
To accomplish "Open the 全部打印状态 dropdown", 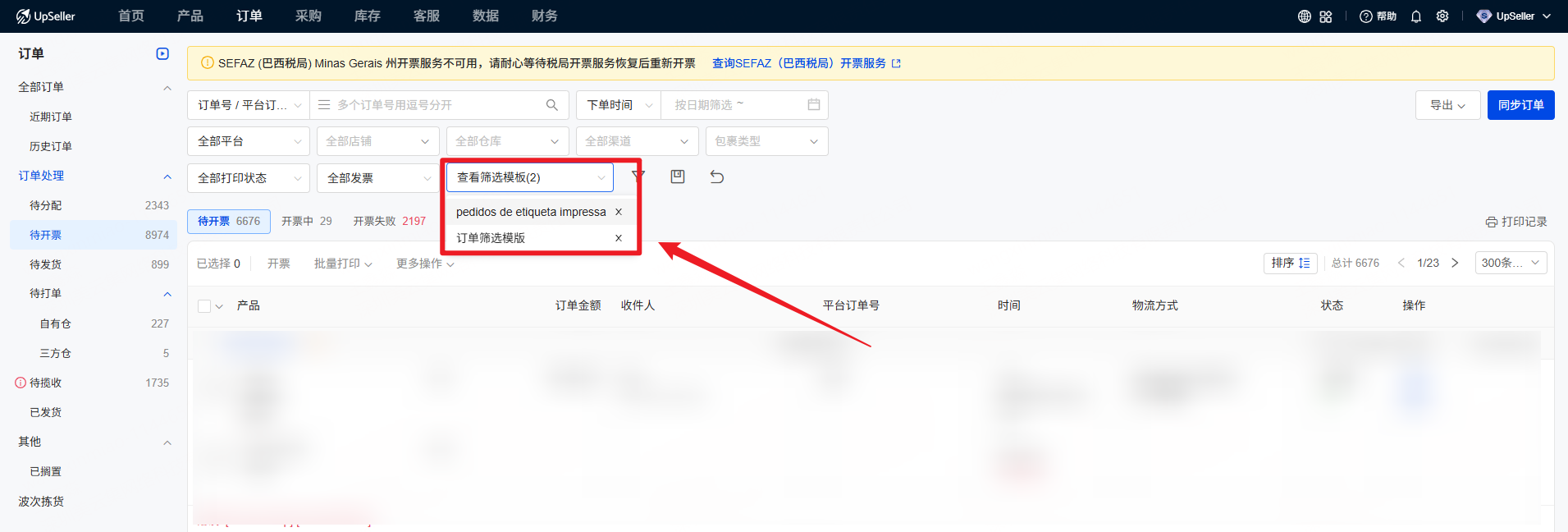I will 249,178.
